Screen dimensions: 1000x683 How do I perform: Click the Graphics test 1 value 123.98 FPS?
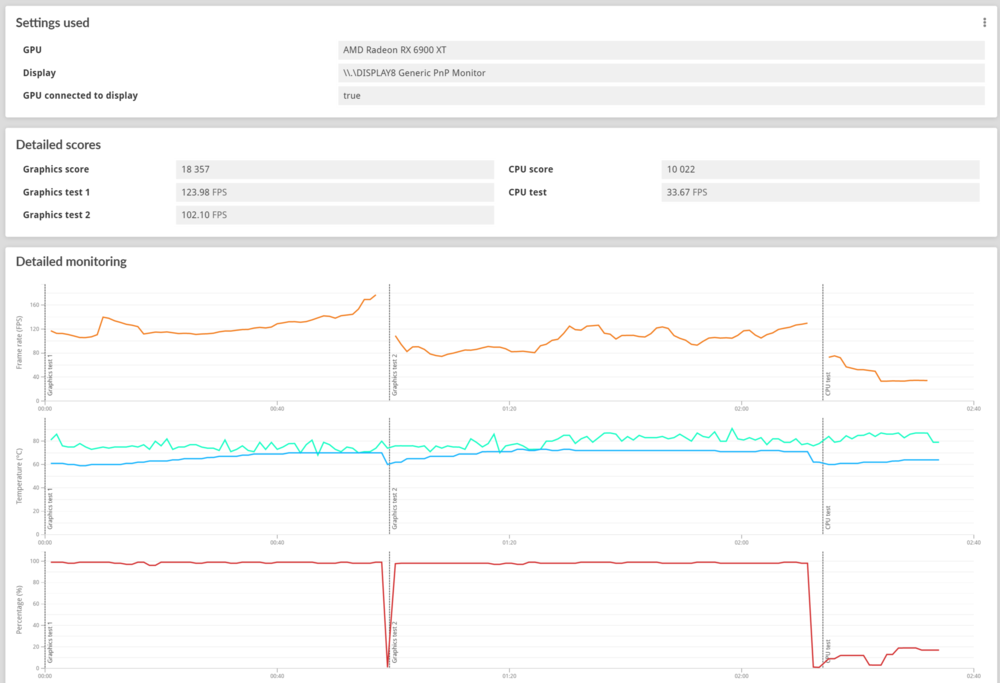coord(334,192)
